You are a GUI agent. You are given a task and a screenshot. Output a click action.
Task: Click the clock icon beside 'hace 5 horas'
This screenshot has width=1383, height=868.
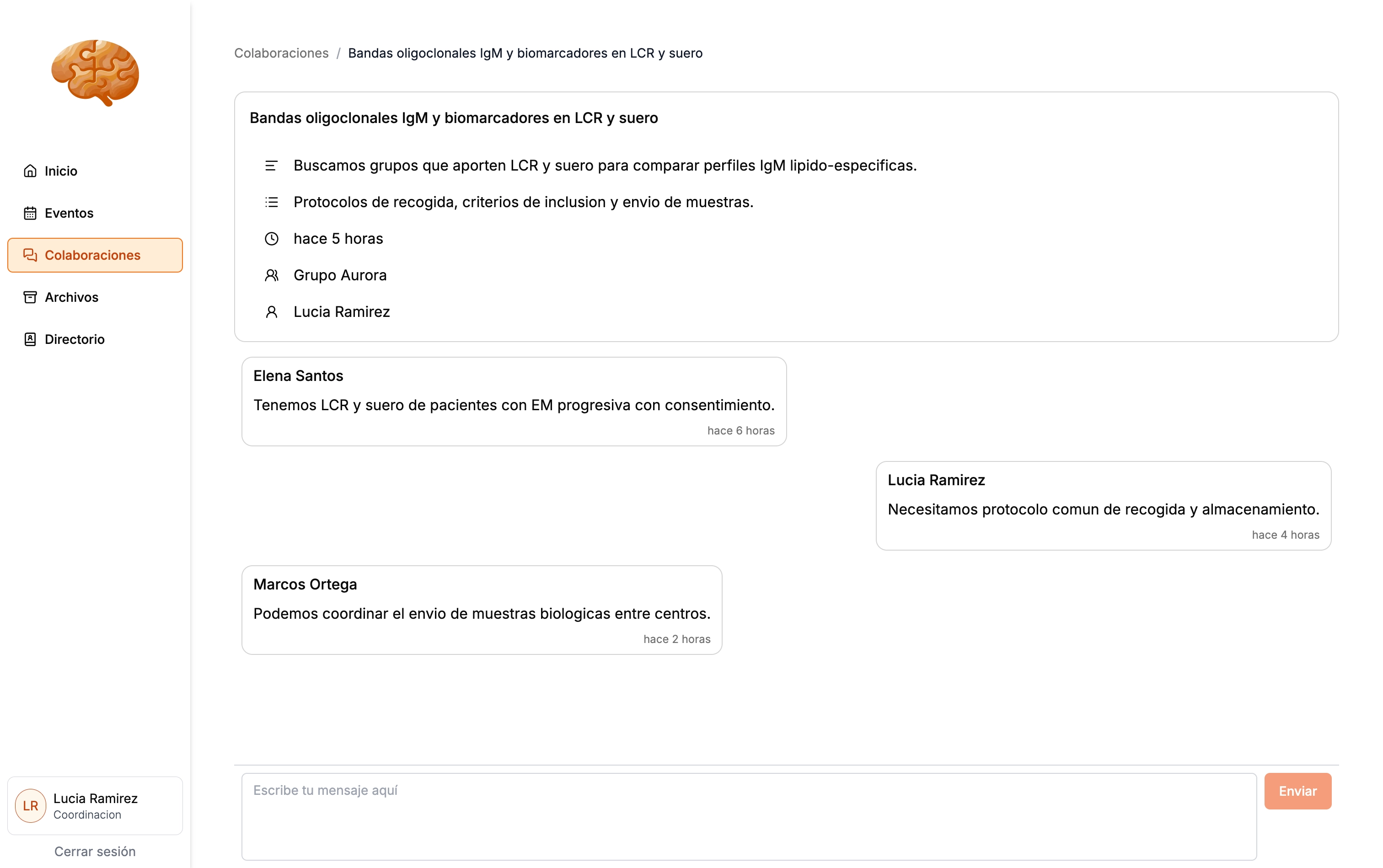[272, 239]
